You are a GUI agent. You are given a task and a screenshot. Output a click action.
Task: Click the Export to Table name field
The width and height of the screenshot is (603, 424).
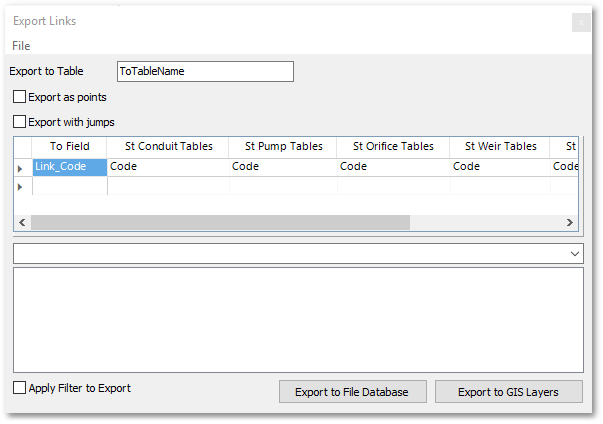click(205, 71)
